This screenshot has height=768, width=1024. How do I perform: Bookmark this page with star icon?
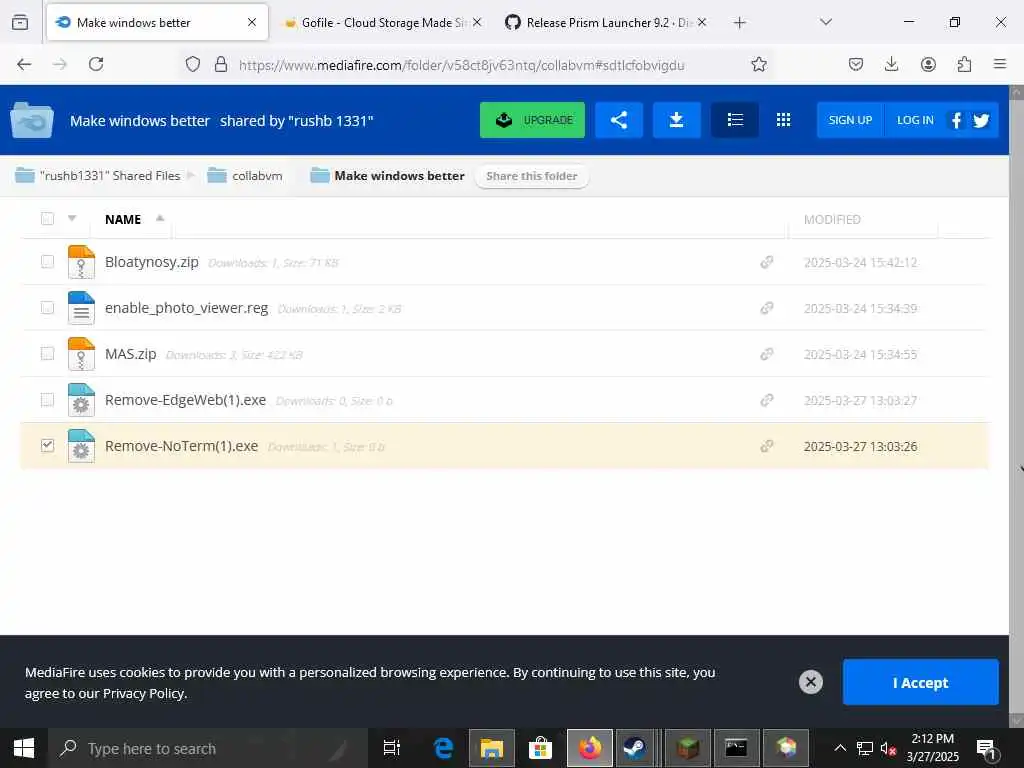(758, 64)
